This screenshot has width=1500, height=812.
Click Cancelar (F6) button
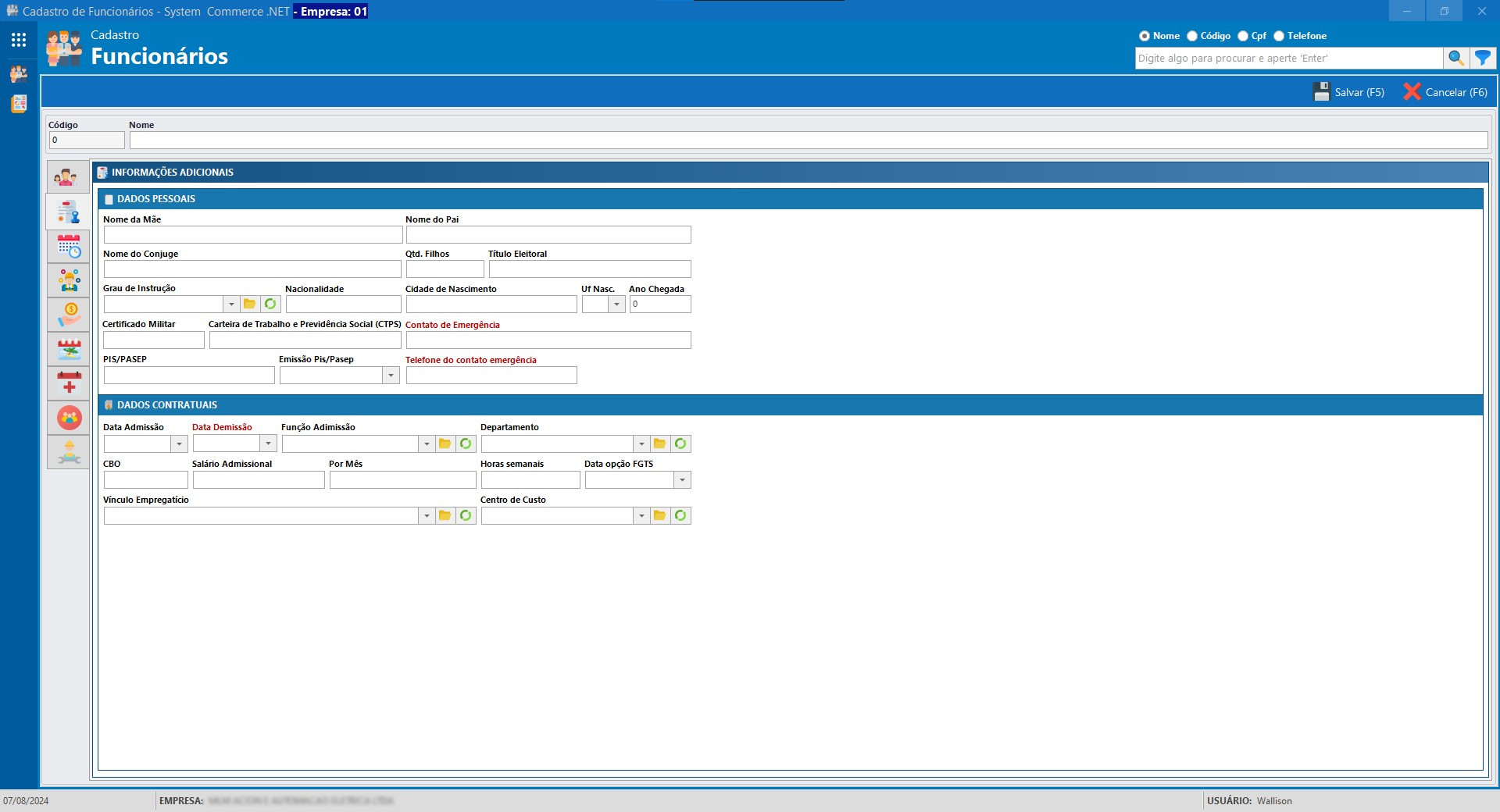click(x=1445, y=92)
